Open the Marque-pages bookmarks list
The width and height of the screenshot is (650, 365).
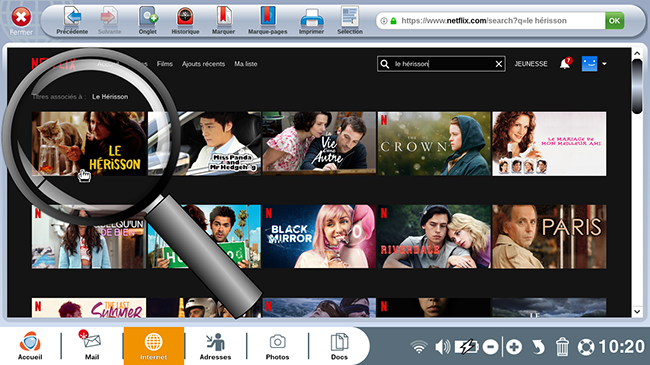(267, 21)
